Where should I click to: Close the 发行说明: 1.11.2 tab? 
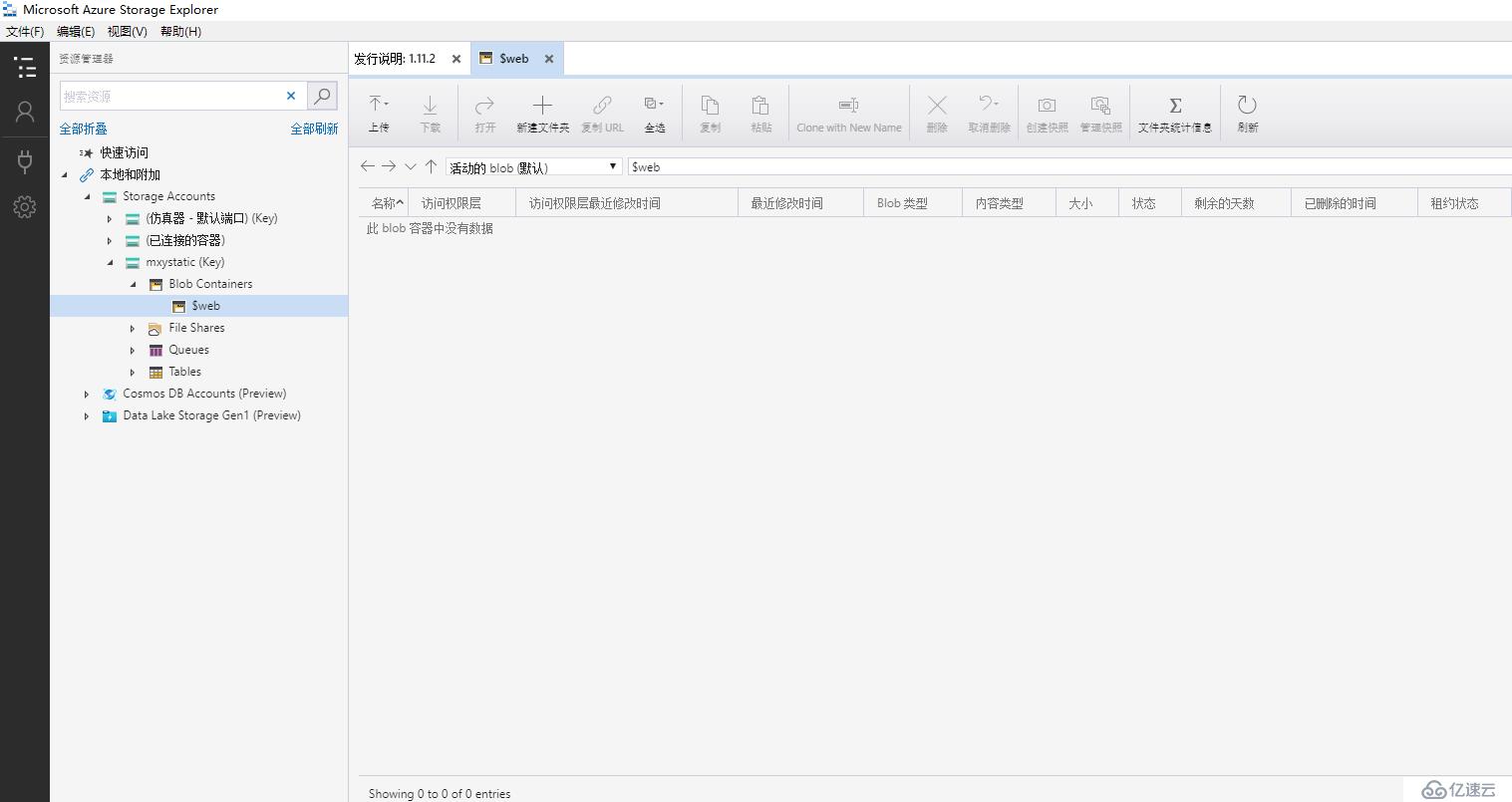[456, 59]
